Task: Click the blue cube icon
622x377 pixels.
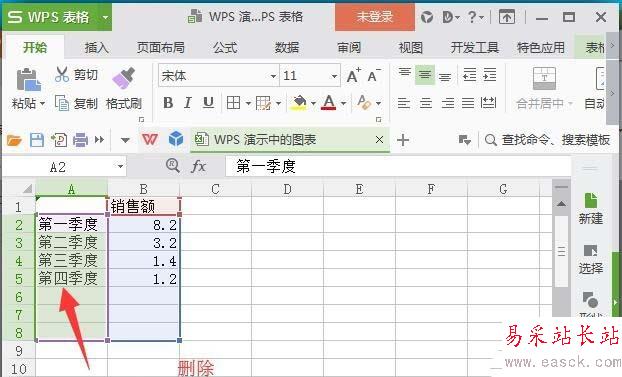Action: coord(176,139)
